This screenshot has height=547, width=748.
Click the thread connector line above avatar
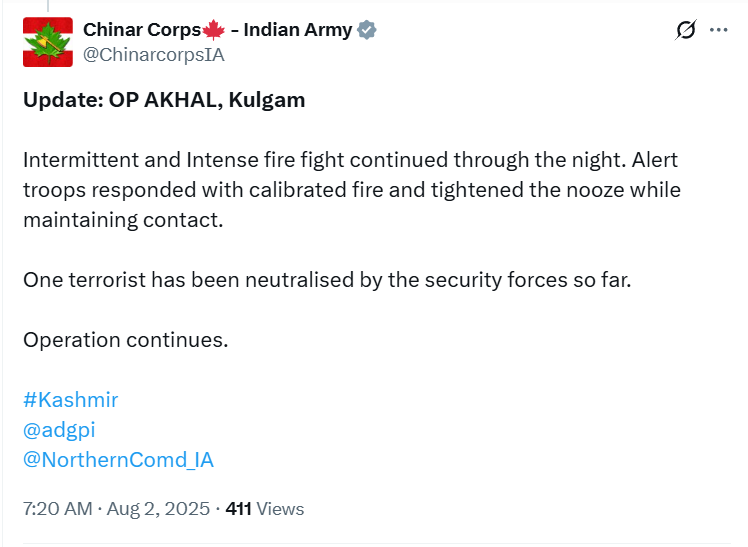tap(48, 6)
